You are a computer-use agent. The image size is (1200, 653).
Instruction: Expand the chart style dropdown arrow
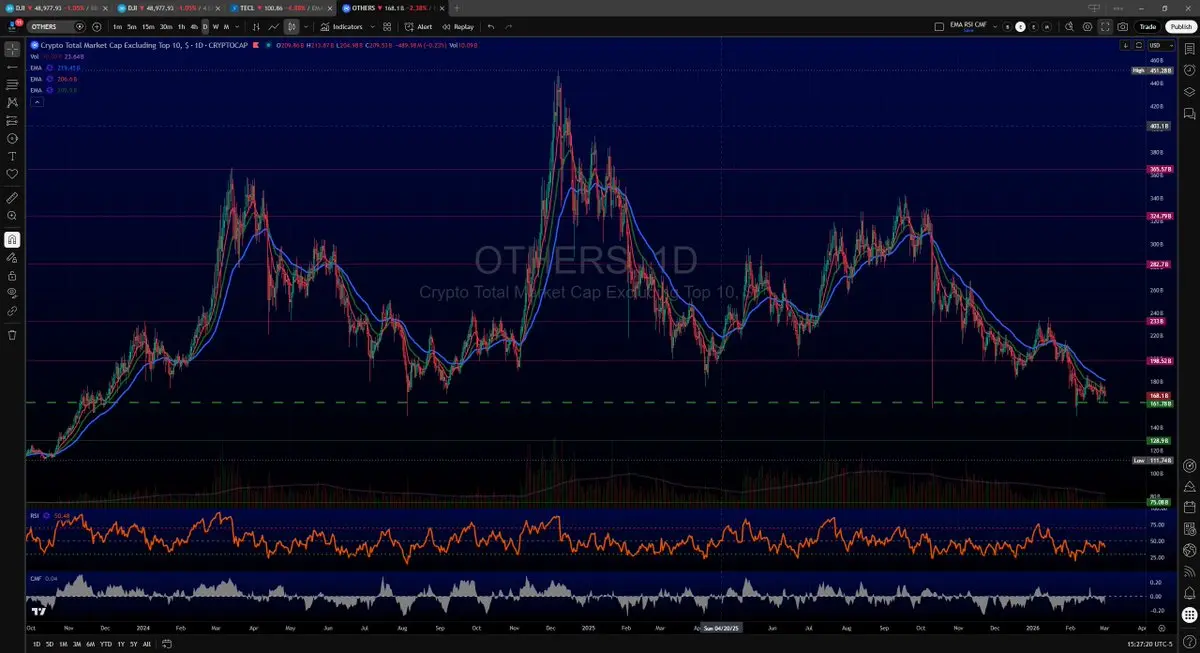[305, 27]
